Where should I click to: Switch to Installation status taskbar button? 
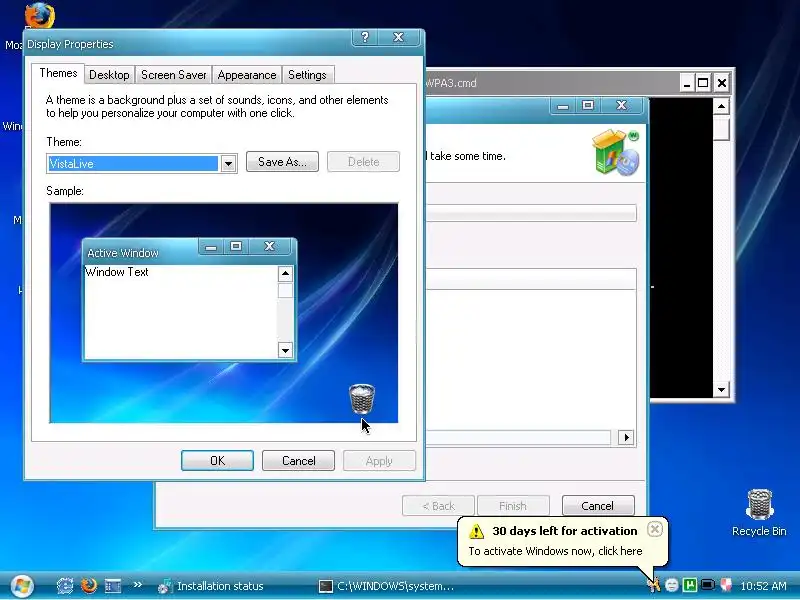pyautogui.click(x=211, y=586)
